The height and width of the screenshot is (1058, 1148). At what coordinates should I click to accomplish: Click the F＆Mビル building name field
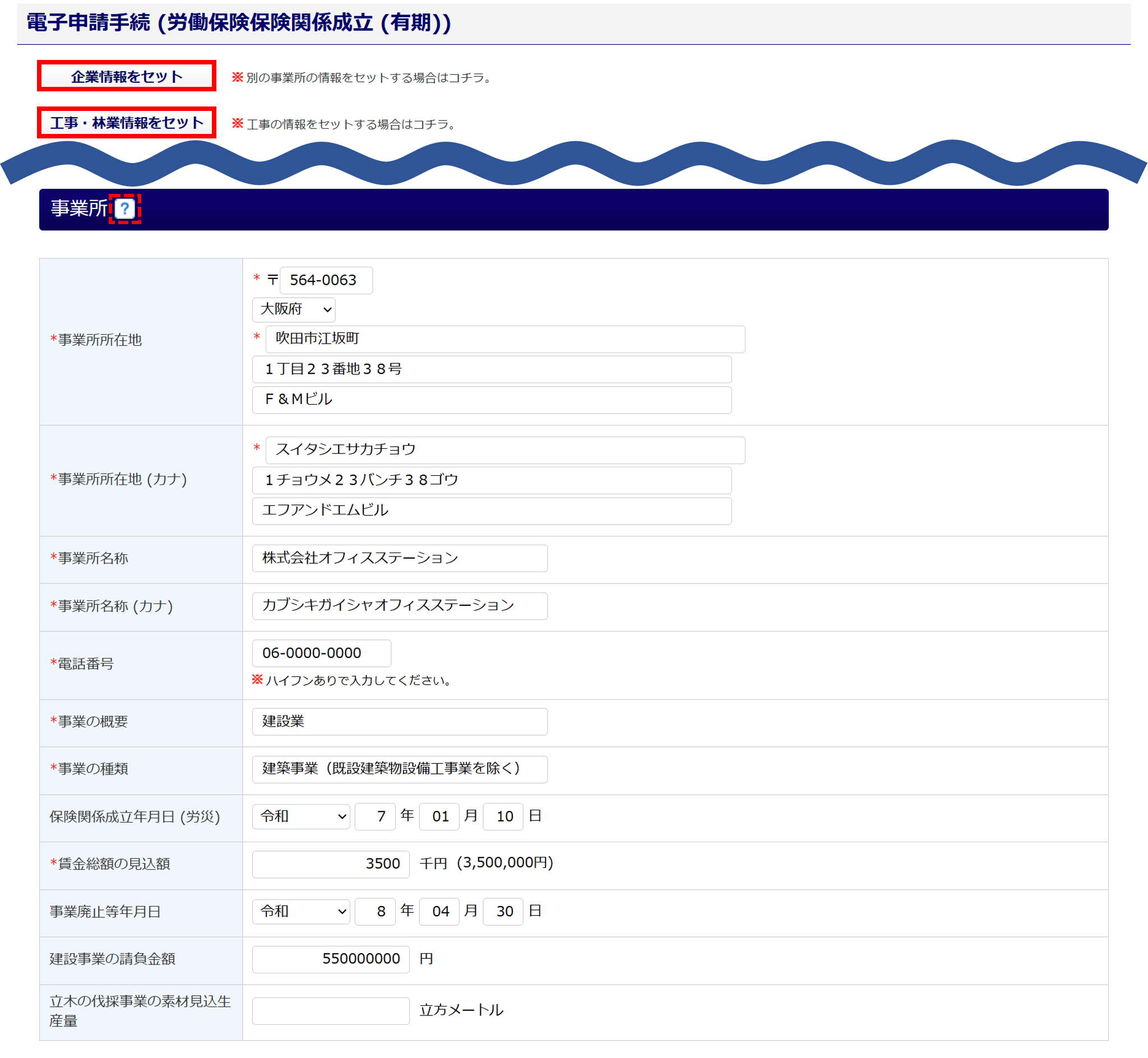click(491, 400)
